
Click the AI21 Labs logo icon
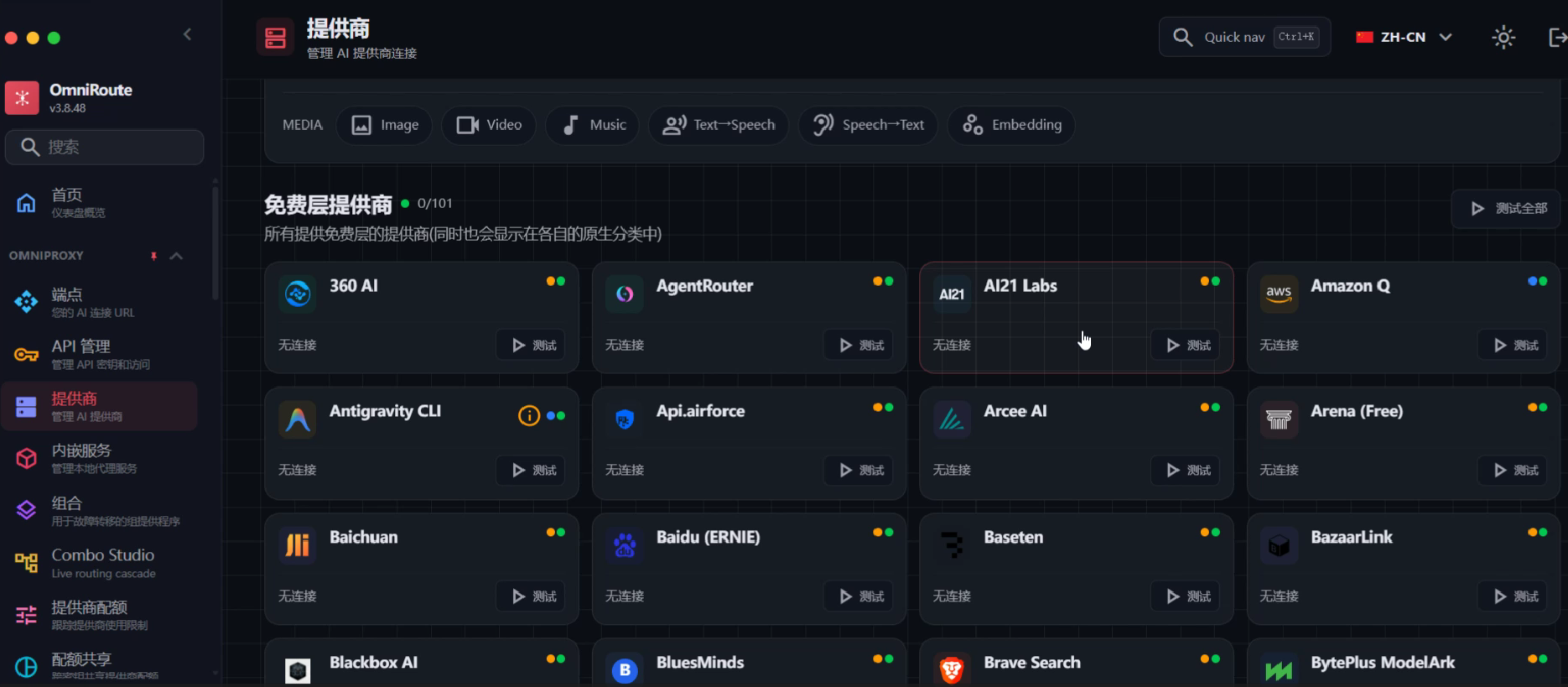coord(952,294)
